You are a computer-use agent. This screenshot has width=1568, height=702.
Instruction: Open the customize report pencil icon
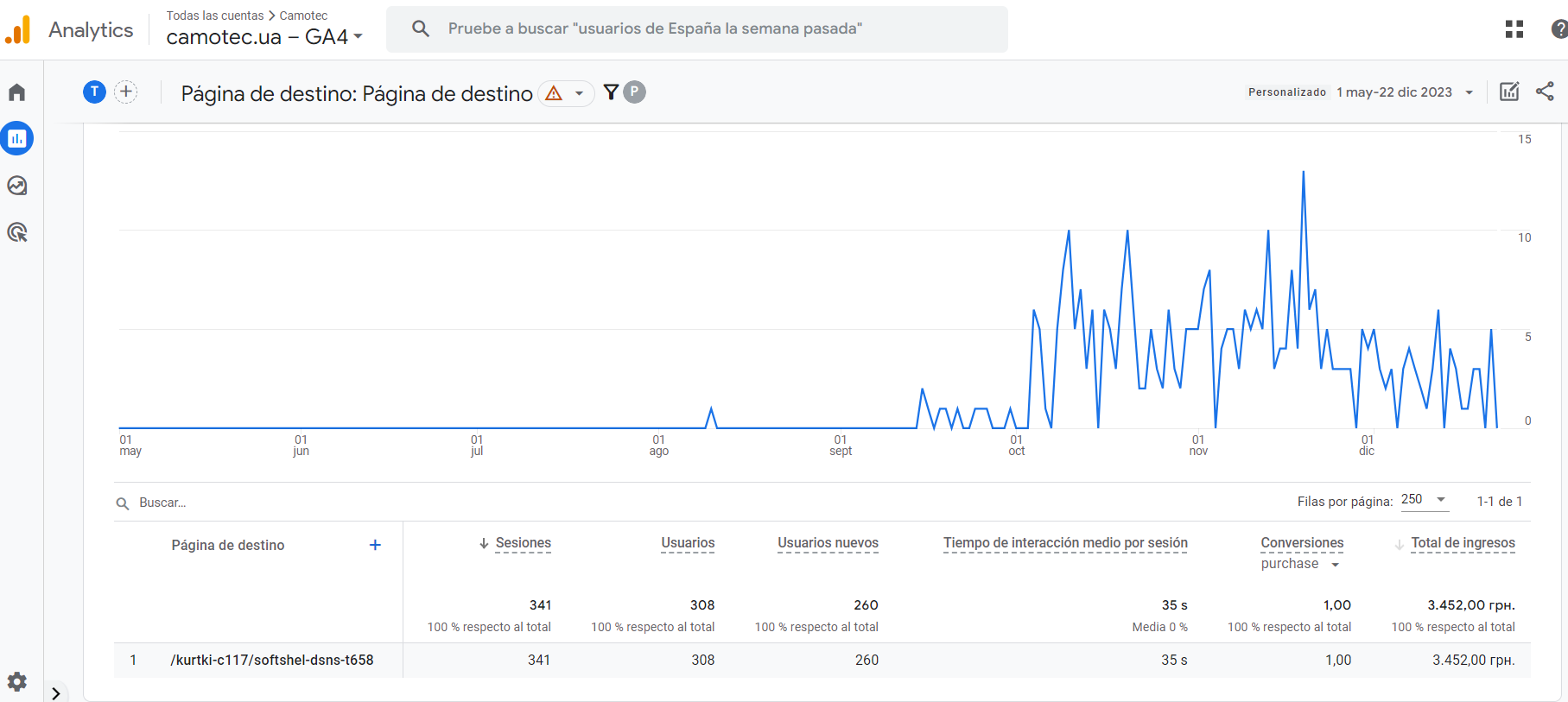point(1509,92)
